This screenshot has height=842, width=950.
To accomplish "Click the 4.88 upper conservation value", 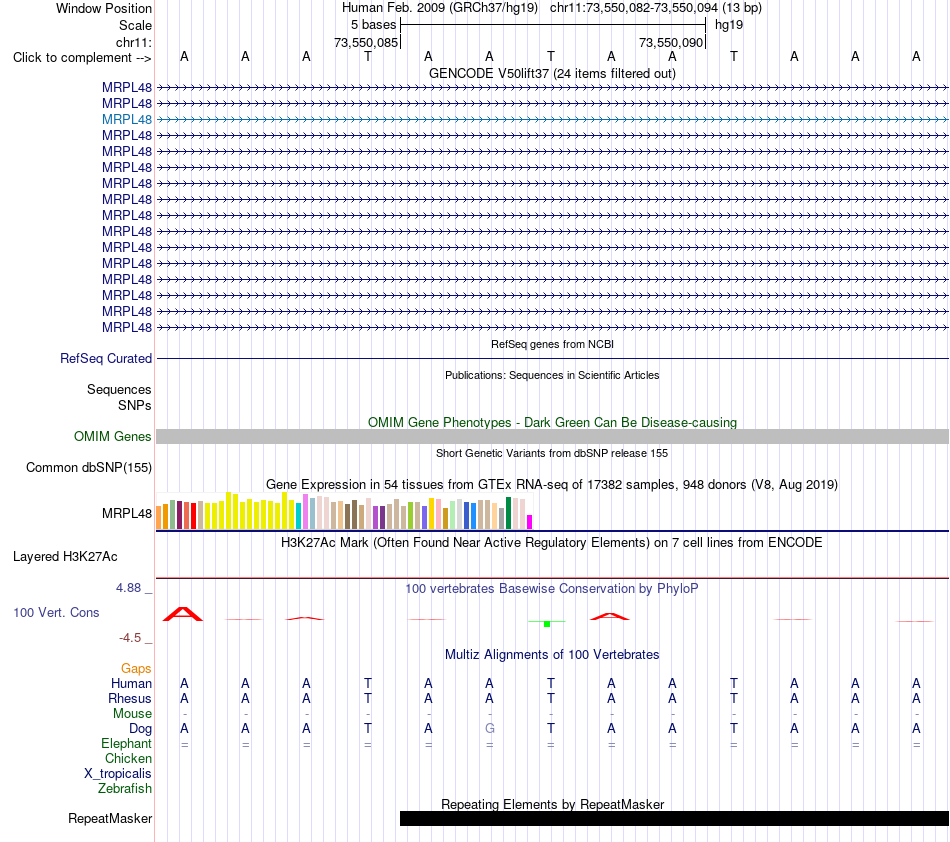I will click(128, 588).
